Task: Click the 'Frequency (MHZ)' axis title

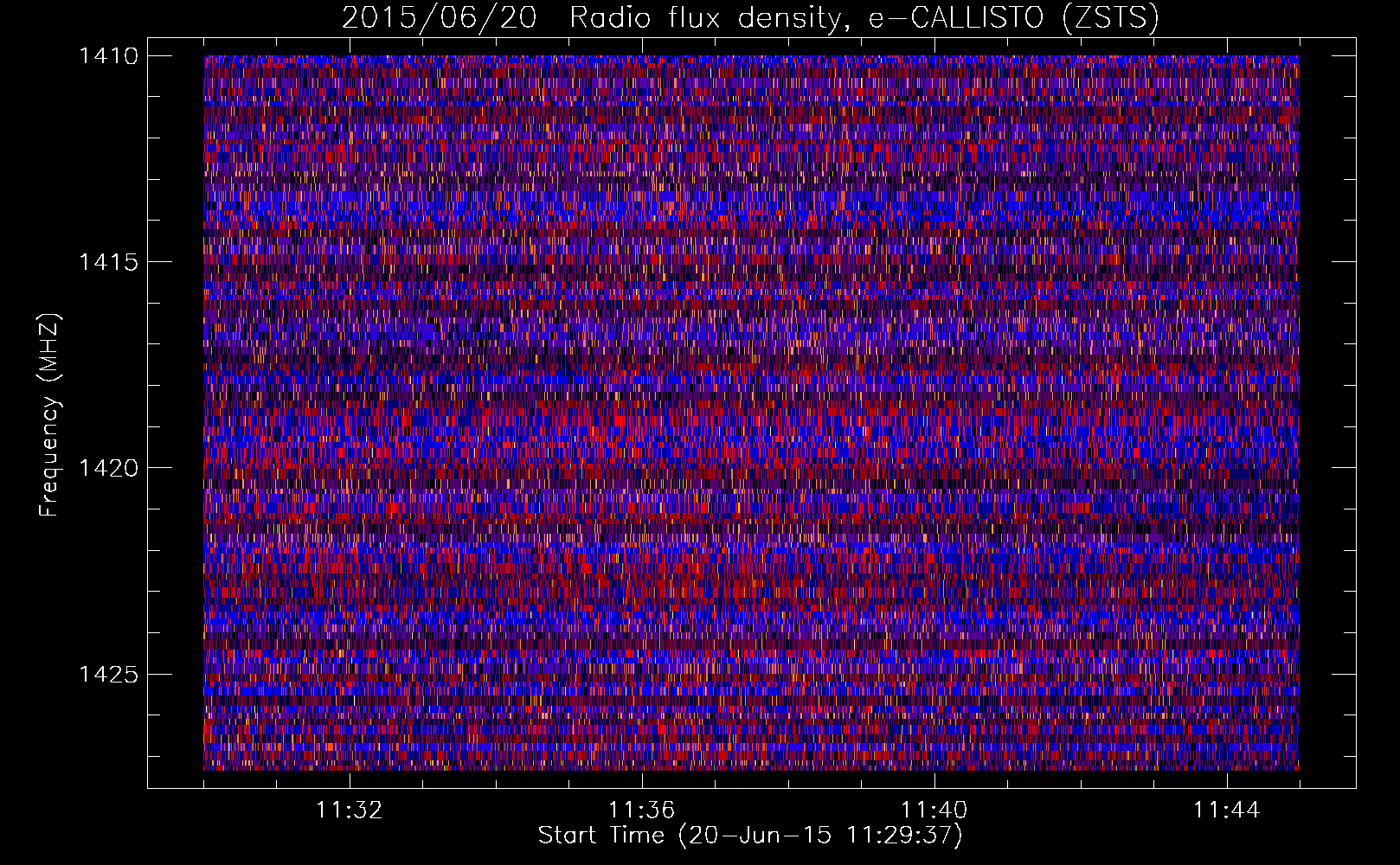Action: tap(50, 415)
